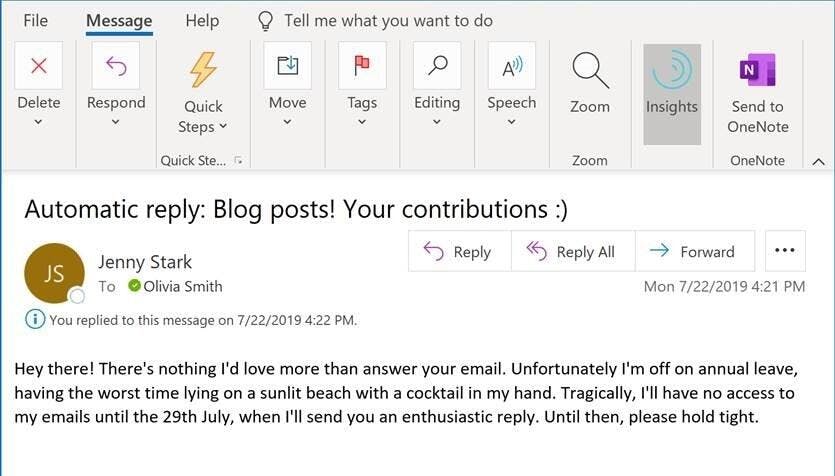Click the Editing magnifier icon
The image size is (835, 476).
pos(437,66)
